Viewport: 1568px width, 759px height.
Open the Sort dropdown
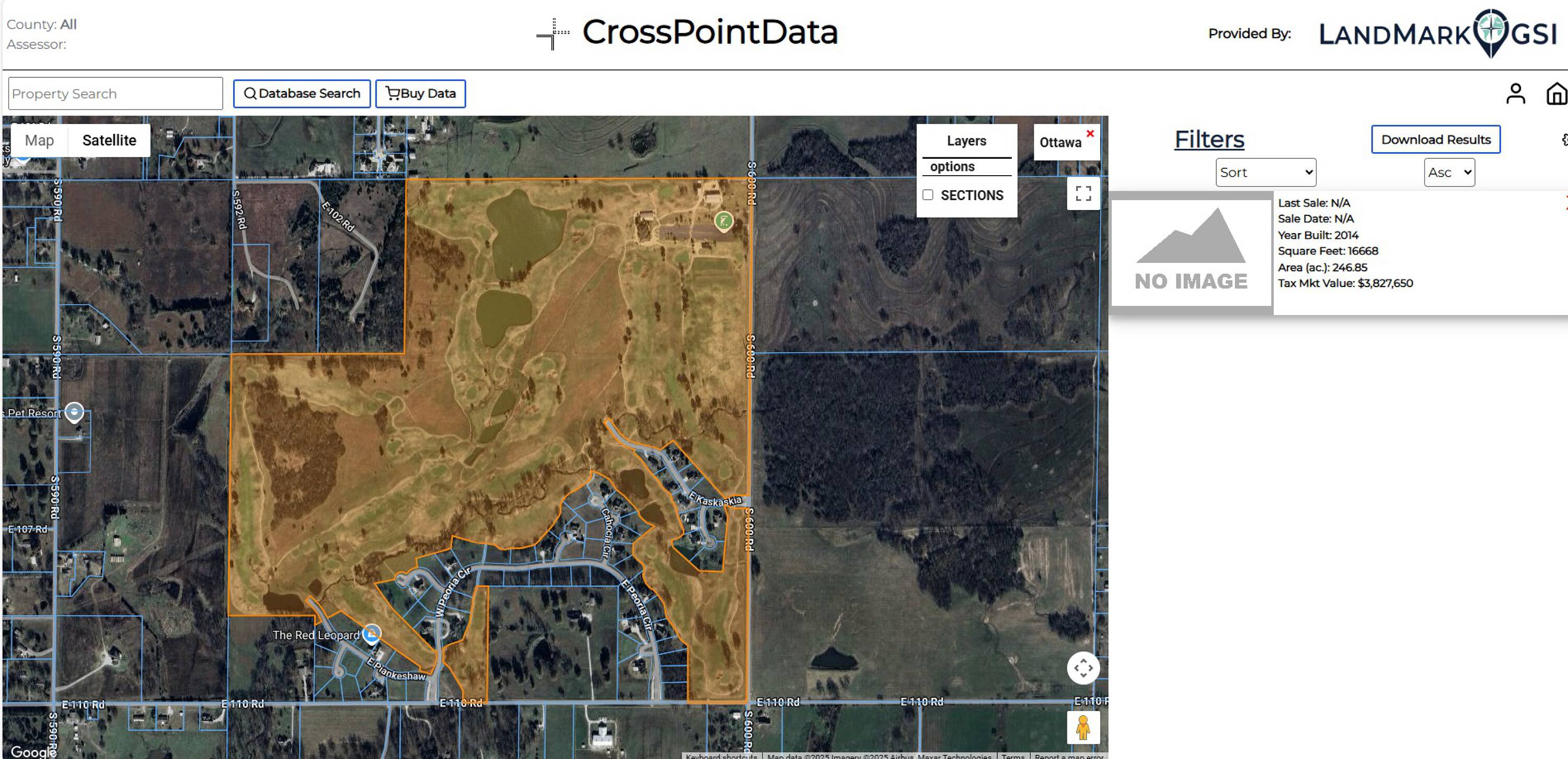click(1265, 172)
